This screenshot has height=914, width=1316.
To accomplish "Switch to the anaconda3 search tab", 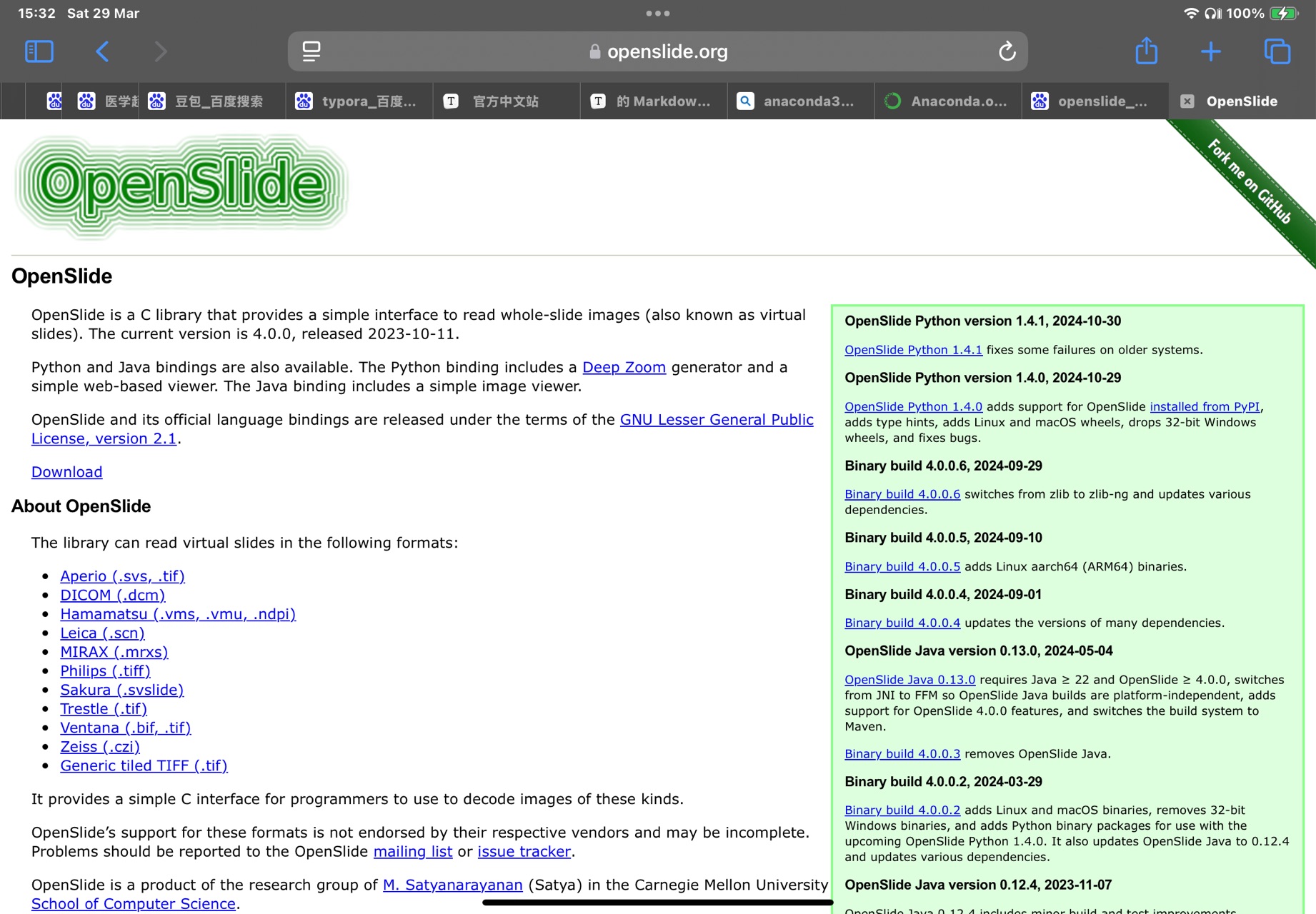I will 800,101.
